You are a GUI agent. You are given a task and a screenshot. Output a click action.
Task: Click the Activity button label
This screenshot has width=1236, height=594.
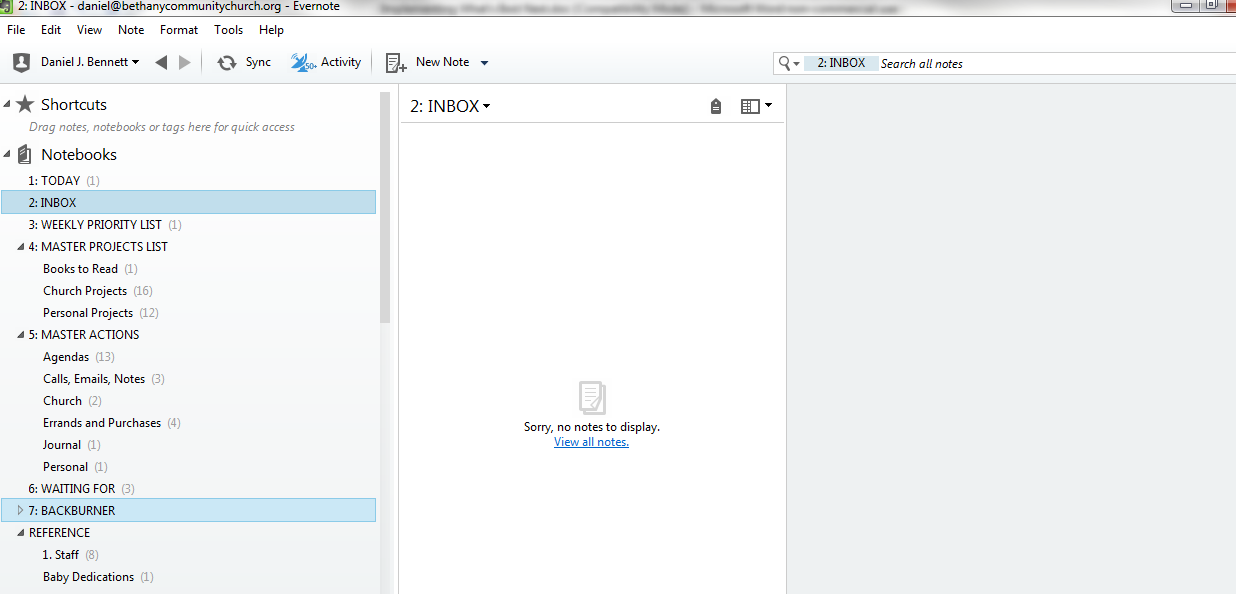pyautogui.click(x=341, y=62)
